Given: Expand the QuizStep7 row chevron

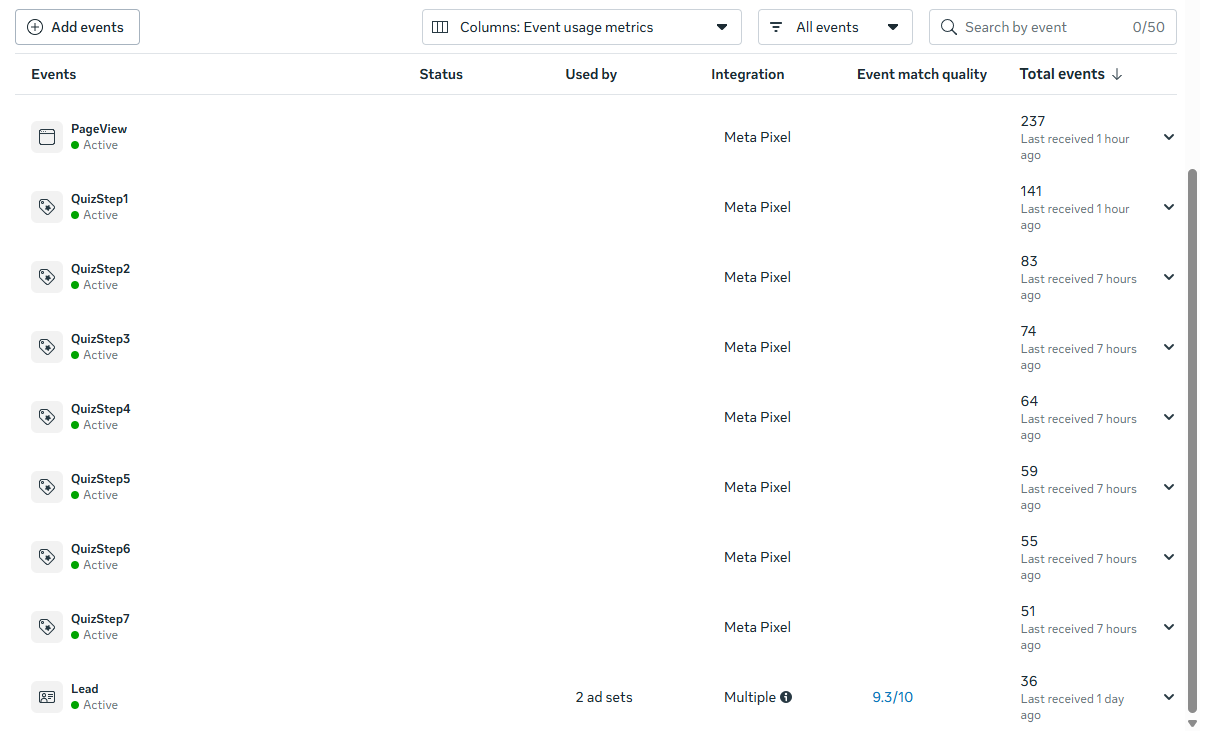Looking at the screenshot, I should click(x=1169, y=627).
